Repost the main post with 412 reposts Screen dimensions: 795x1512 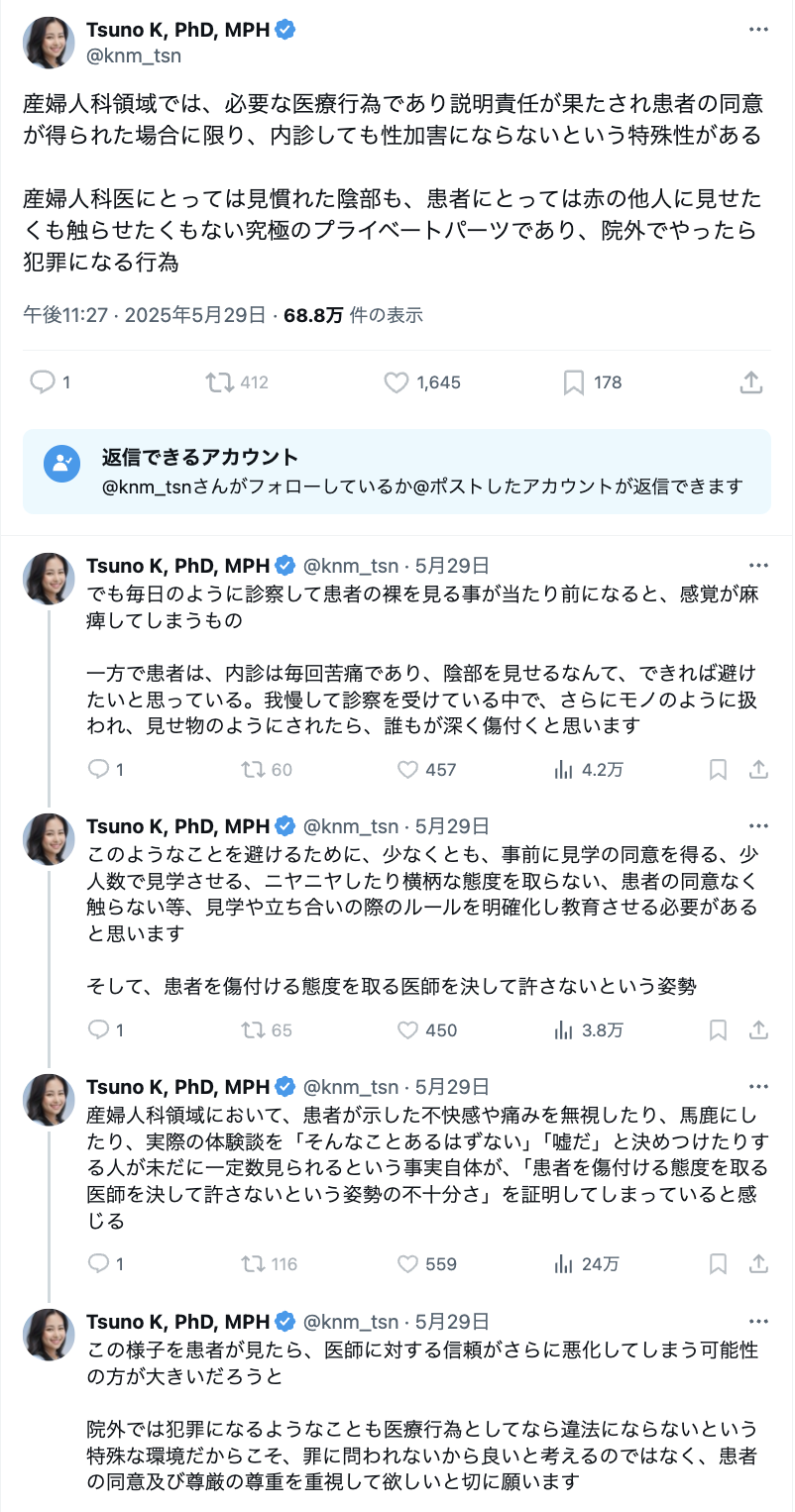[218, 381]
